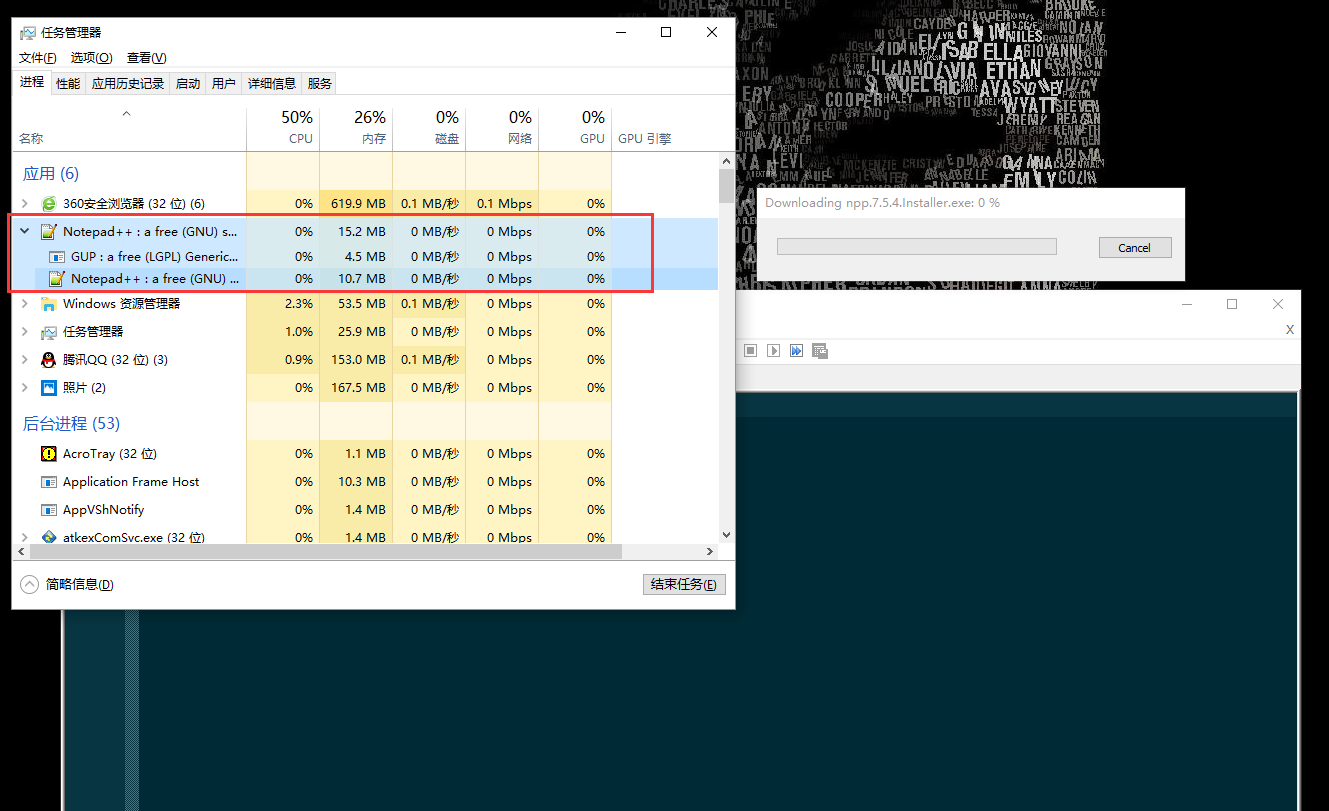The width and height of the screenshot is (1329, 811).
Task: Click the 360安全浏览器 browser icon
Action: (49, 203)
